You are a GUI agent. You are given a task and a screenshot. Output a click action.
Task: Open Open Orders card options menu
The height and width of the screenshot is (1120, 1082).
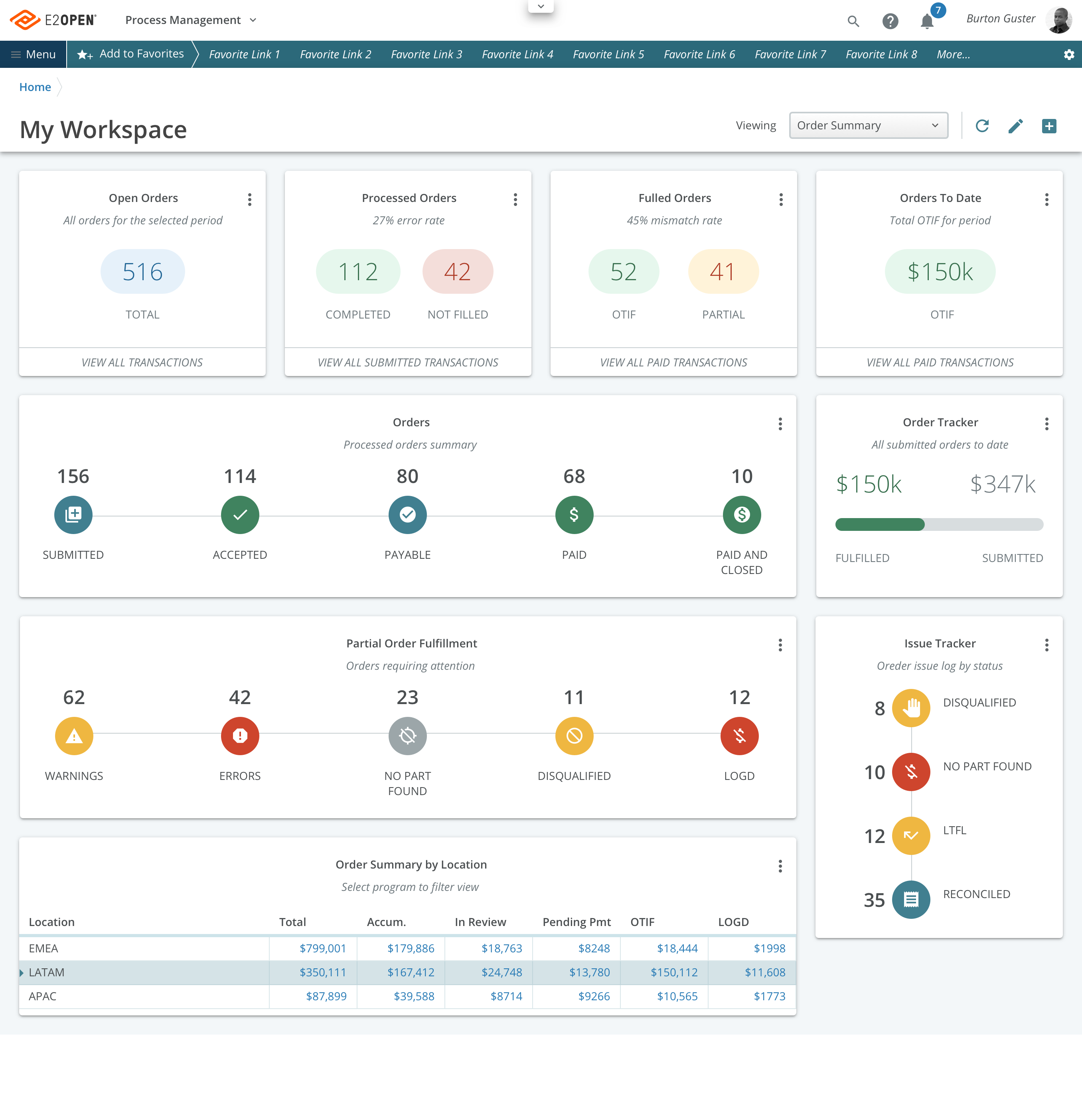pyautogui.click(x=250, y=200)
